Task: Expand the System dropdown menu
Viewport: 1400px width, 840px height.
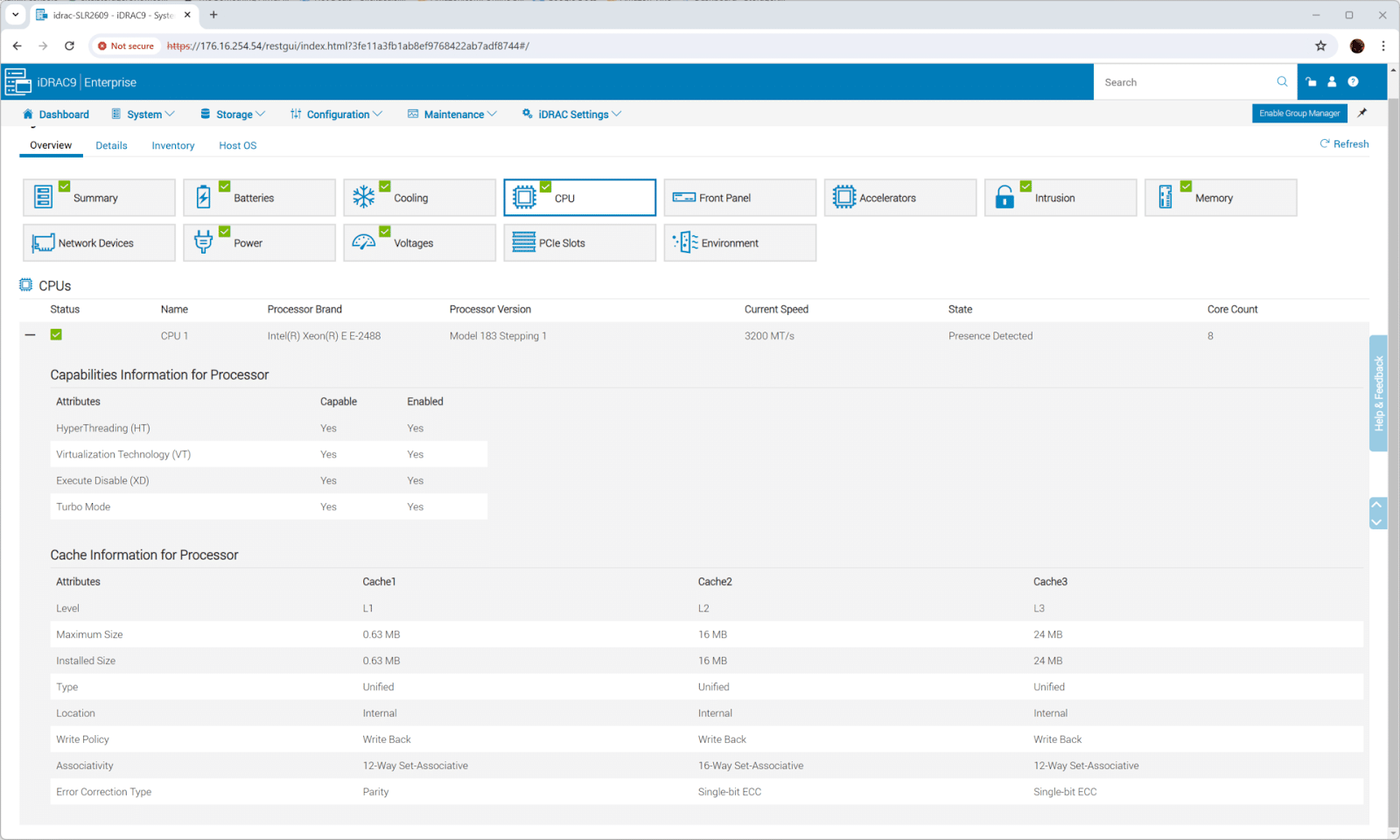Action: [x=143, y=115]
